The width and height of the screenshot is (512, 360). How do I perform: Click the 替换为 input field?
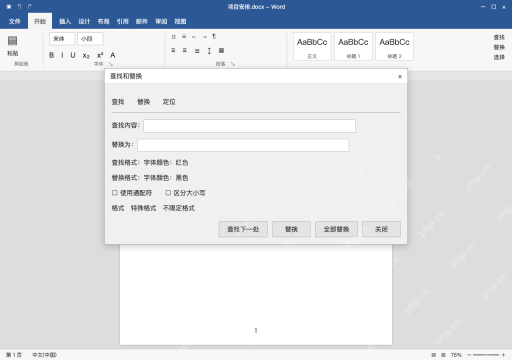click(243, 145)
